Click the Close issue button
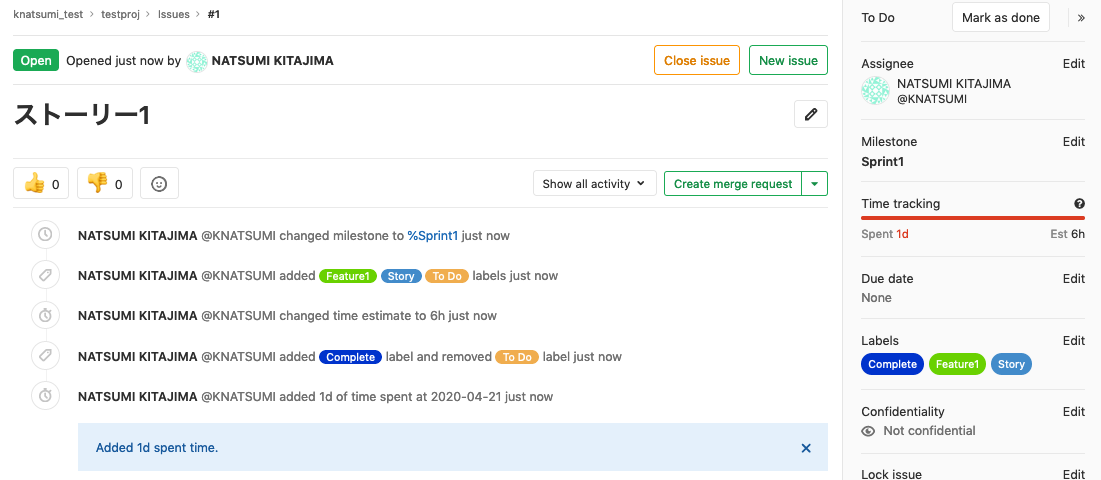1101x480 pixels. [697, 60]
